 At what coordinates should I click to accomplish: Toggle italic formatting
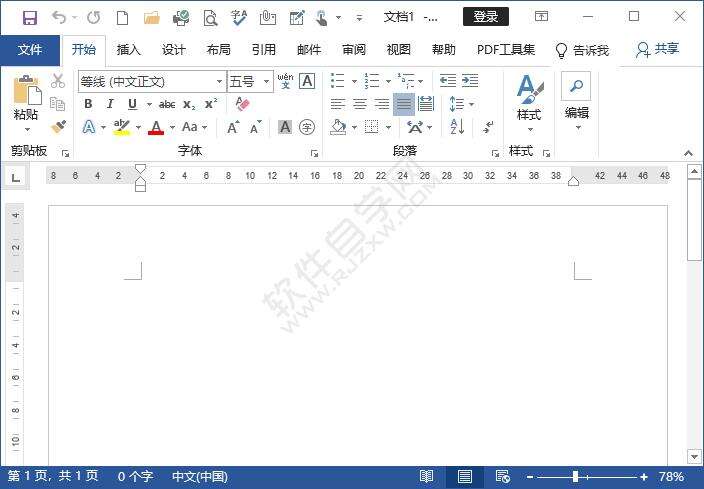110,104
